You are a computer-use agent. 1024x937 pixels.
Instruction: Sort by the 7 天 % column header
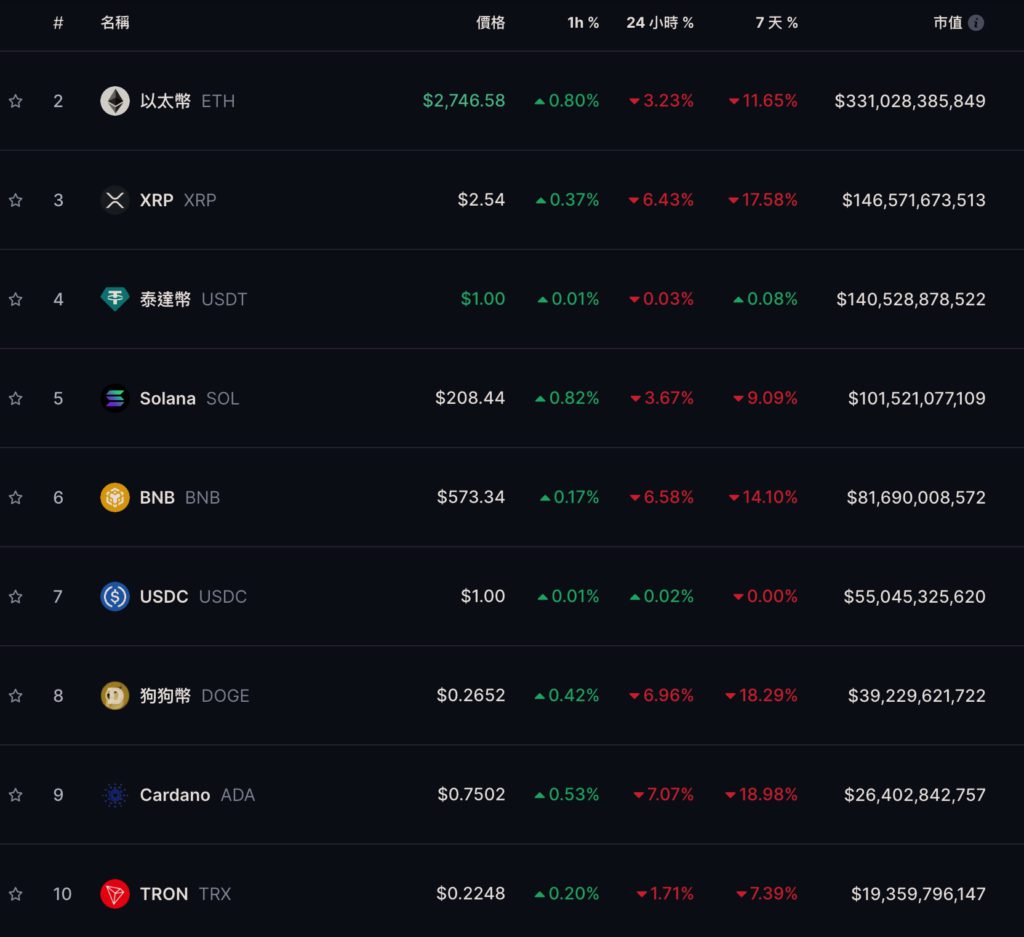776,23
